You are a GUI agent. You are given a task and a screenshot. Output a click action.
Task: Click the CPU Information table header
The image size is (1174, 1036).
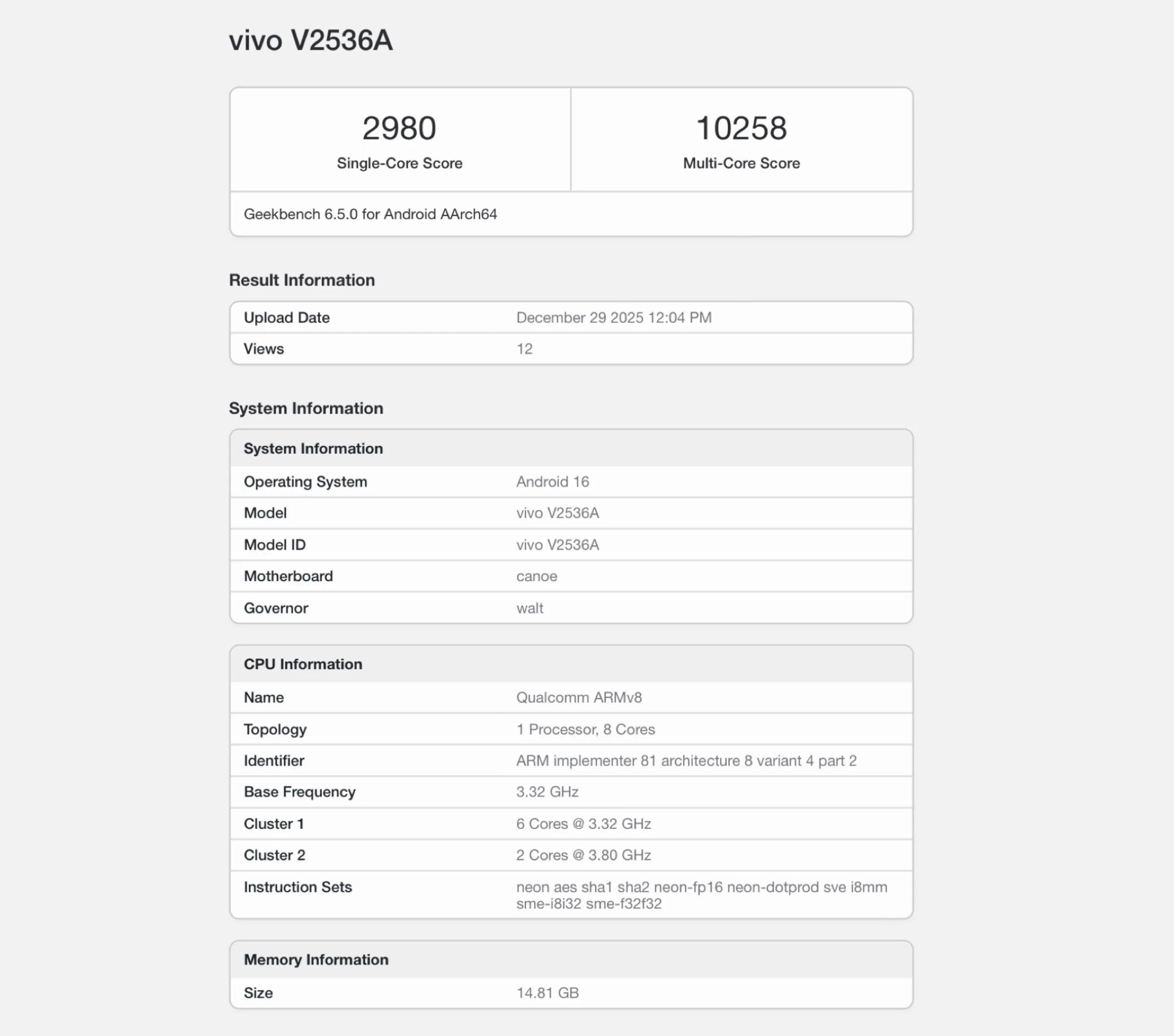click(303, 665)
